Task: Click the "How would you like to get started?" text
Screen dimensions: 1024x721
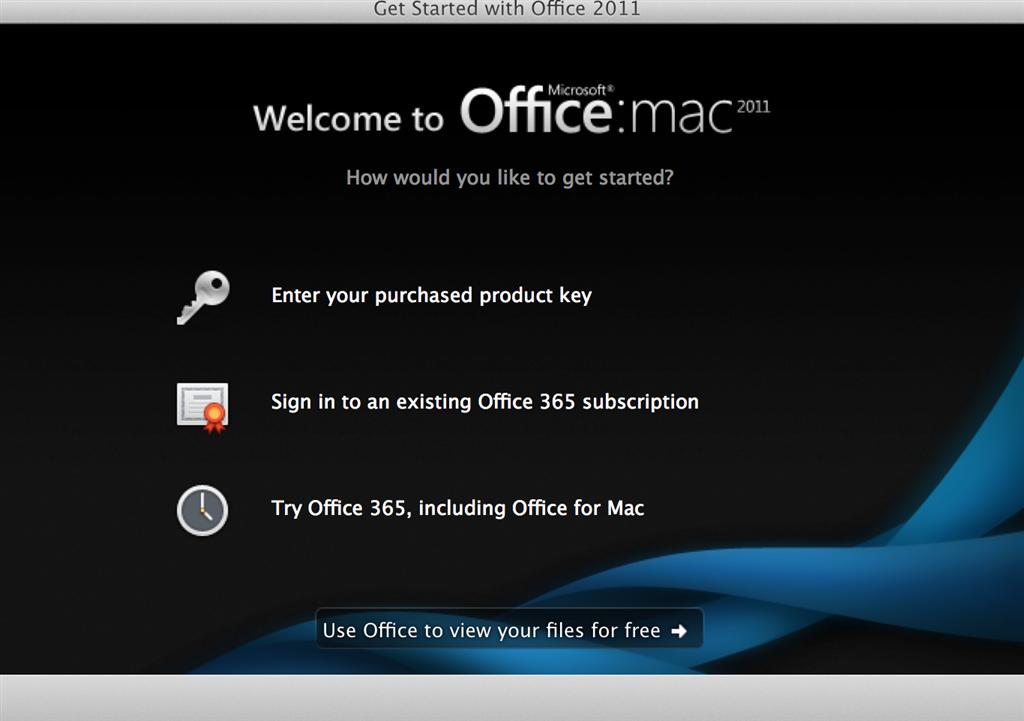Action: [509, 178]
